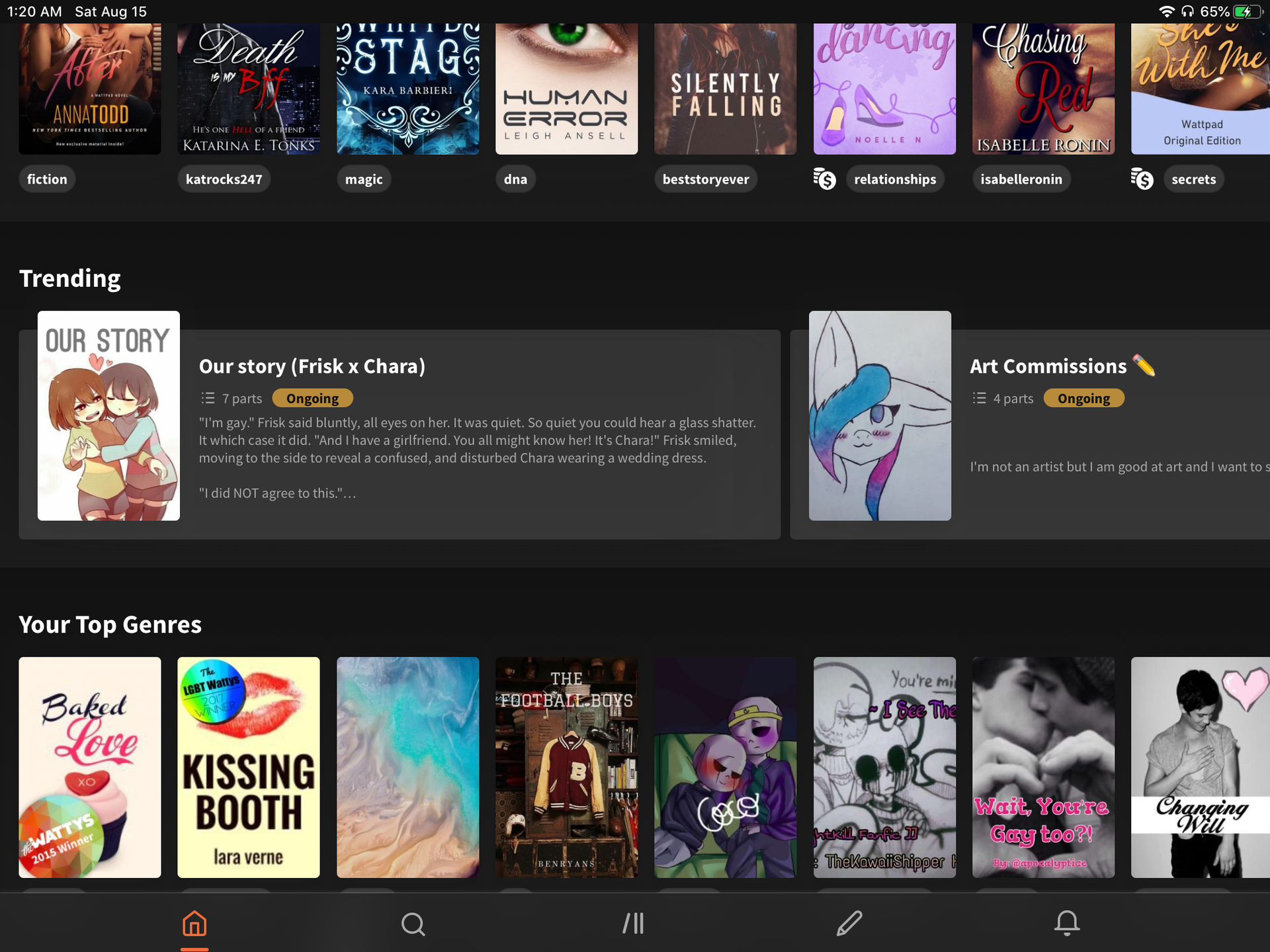Viewport: 1270px width, 952px height.
Task: Open the purple cartoon skeleton couple cover
Action: click(x=726, y=768)
